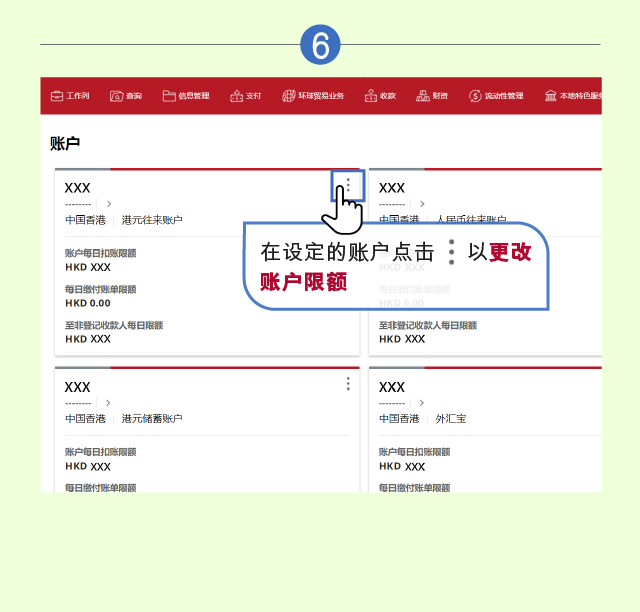Click the 工作列 briefcase icon
Screen dimensions: 640x612
(x=57, y=96)
